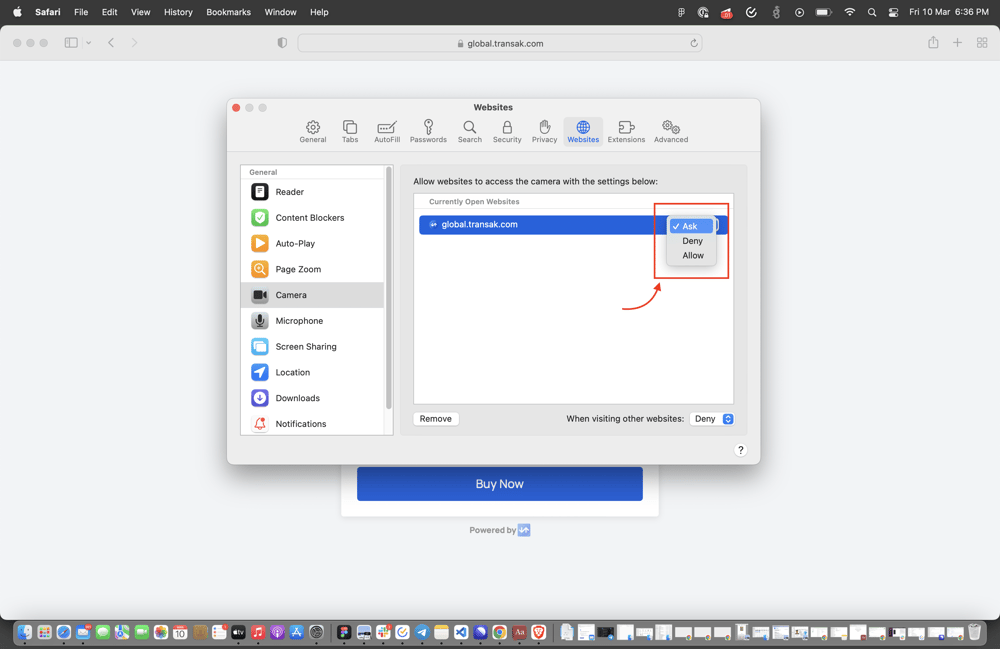
Task: Open the Bookmarks menu
Action: [x=228, y=12]
